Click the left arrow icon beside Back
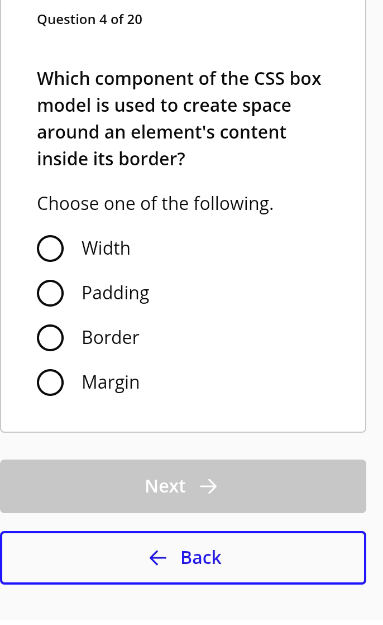 pos(158,558)
